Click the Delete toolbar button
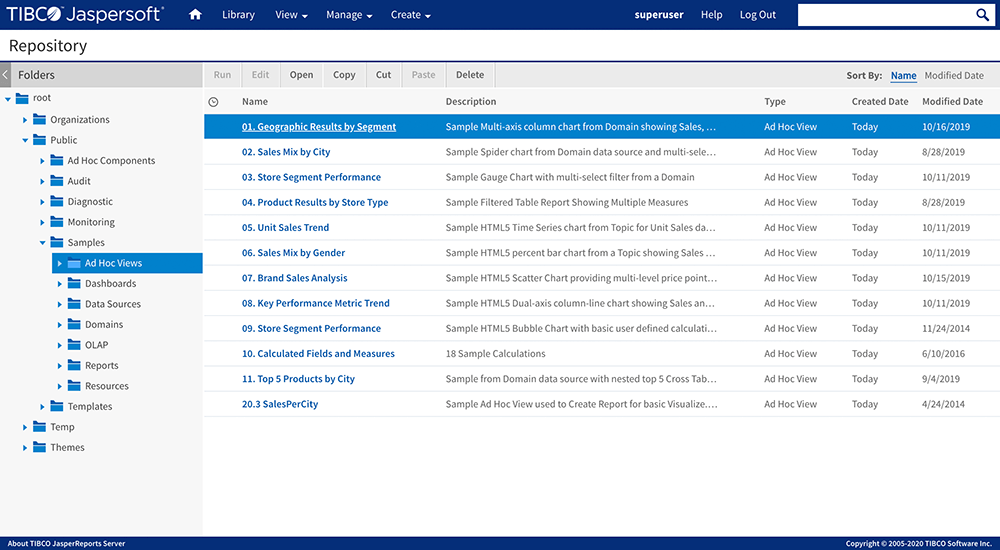 470,75
